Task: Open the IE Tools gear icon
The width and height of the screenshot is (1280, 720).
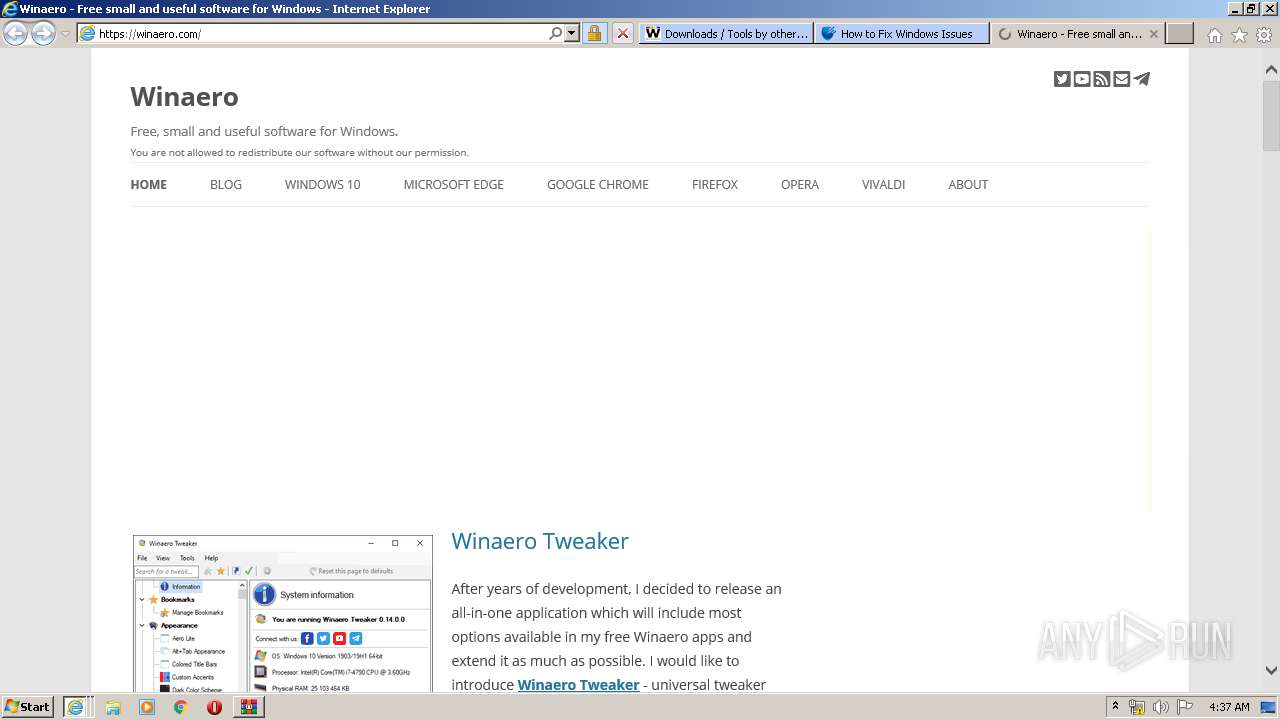Action: [1264, 35]
